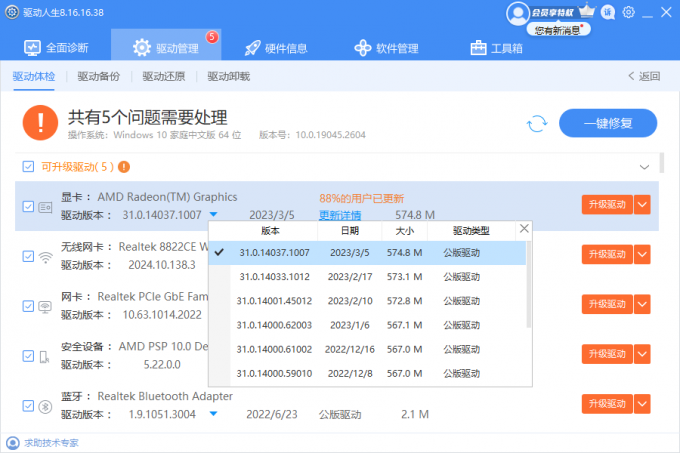Click 升级驱动 for the 无线网卡
680x453 pixels.
(x=607, y=254)
